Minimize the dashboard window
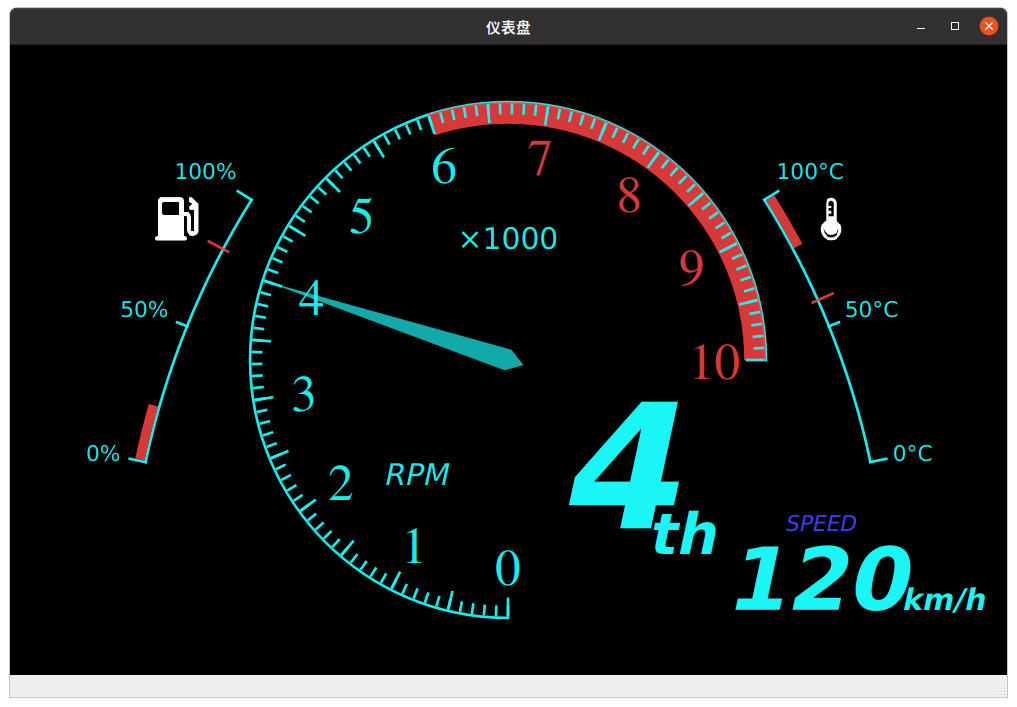The width and height of the screenshot is (1017, 707). click(921, 27)
